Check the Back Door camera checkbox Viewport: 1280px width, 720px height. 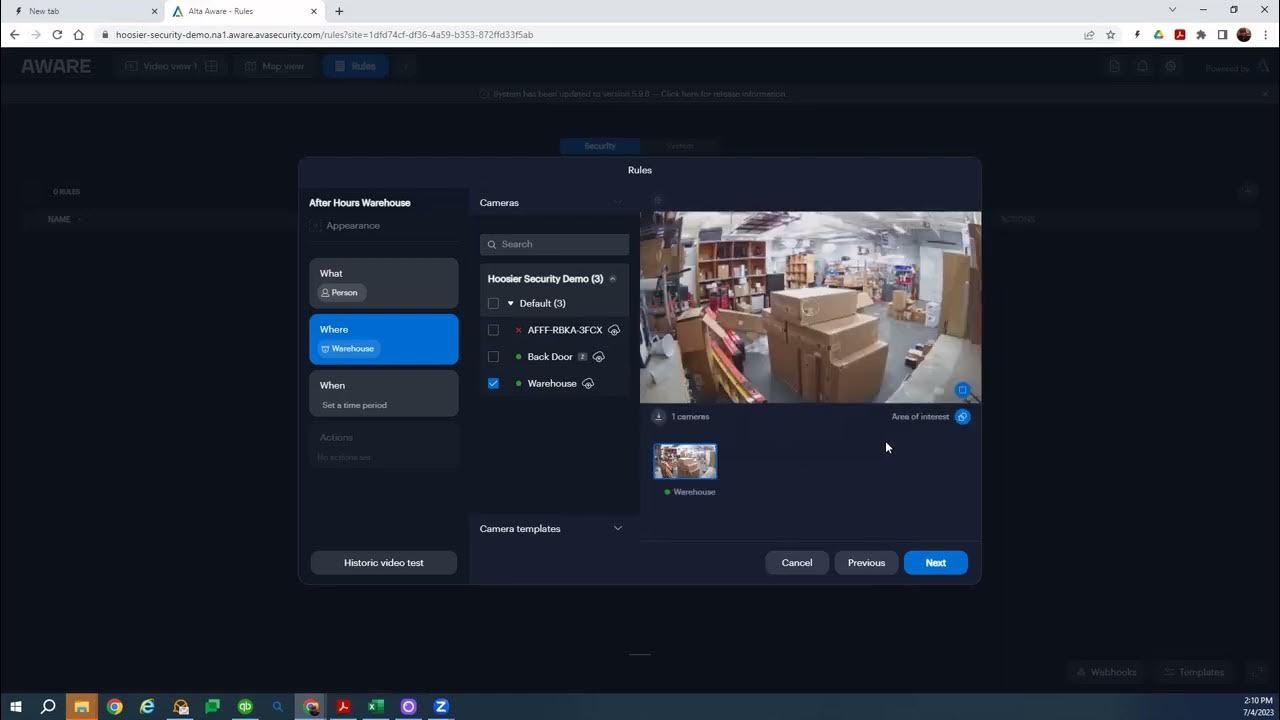(x=493, y=357)
